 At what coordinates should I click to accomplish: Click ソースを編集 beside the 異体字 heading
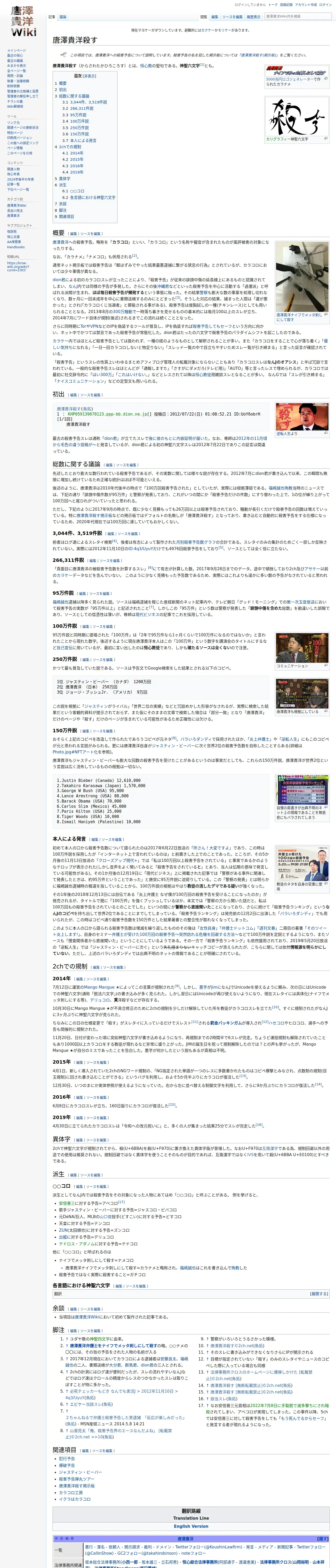click(x=96, y=1140)
